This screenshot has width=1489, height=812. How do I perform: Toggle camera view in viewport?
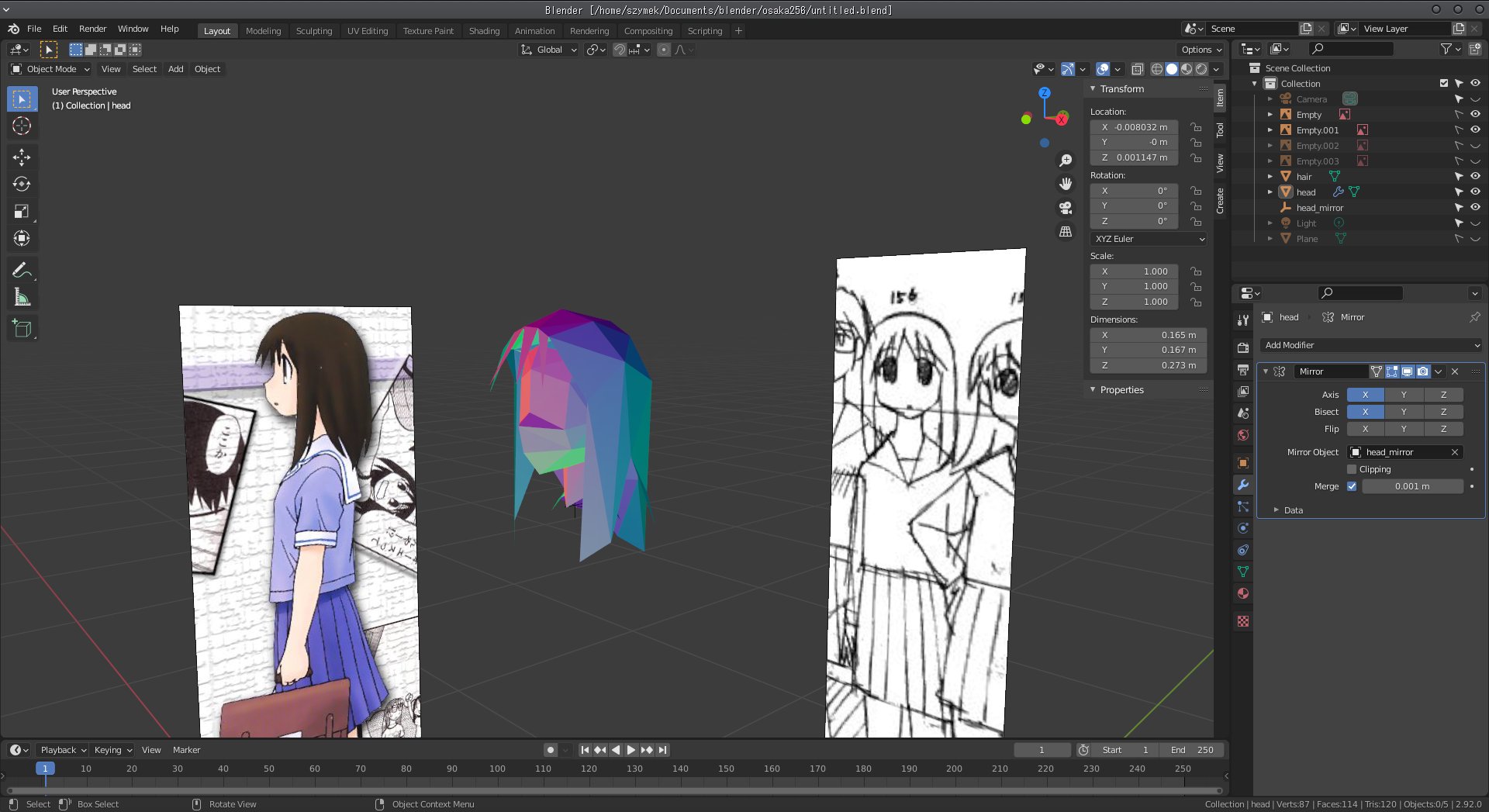(1066, 208)
